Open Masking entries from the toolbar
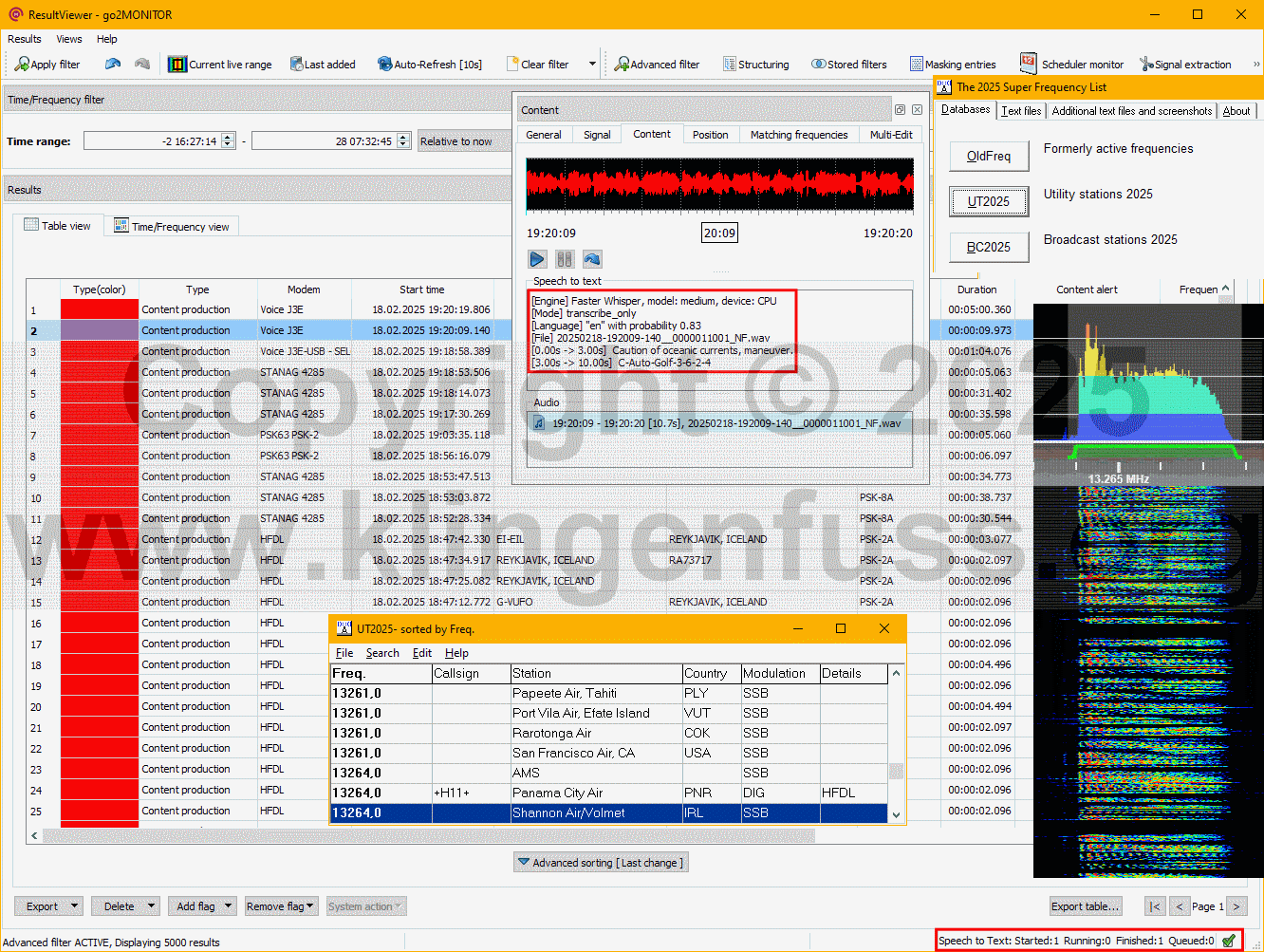Image resolution: width=1264 pixels, height=952 pixels. (953, 65)
